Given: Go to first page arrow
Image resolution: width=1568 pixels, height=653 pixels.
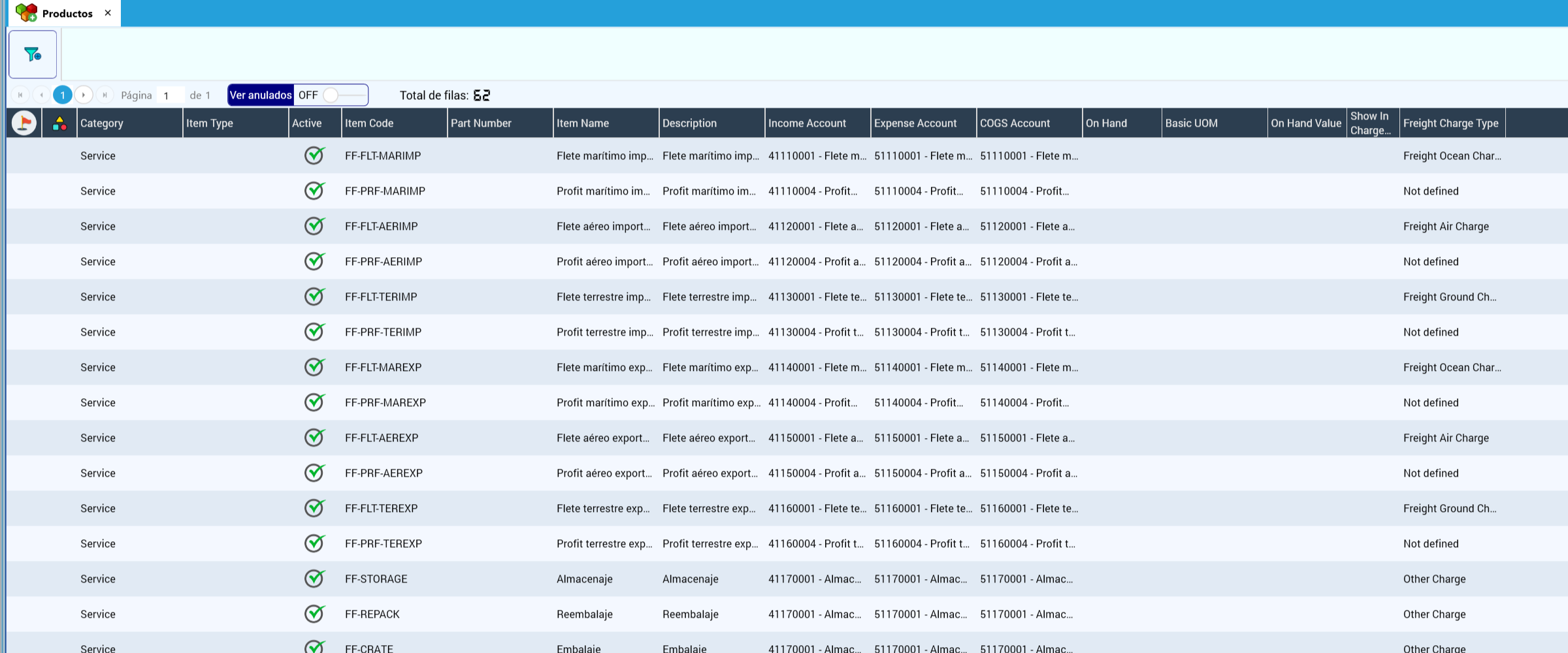Looking at the screenshot, I should 20,95.
